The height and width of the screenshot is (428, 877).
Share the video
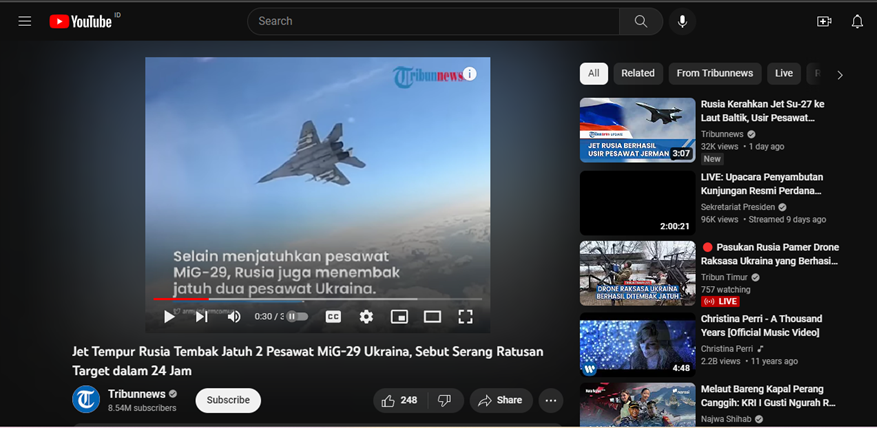tap(501, 401)
